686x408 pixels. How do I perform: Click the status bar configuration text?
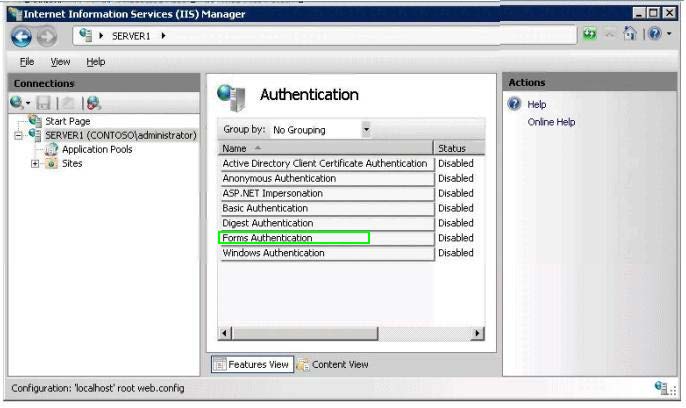click(x=98, y=388)
